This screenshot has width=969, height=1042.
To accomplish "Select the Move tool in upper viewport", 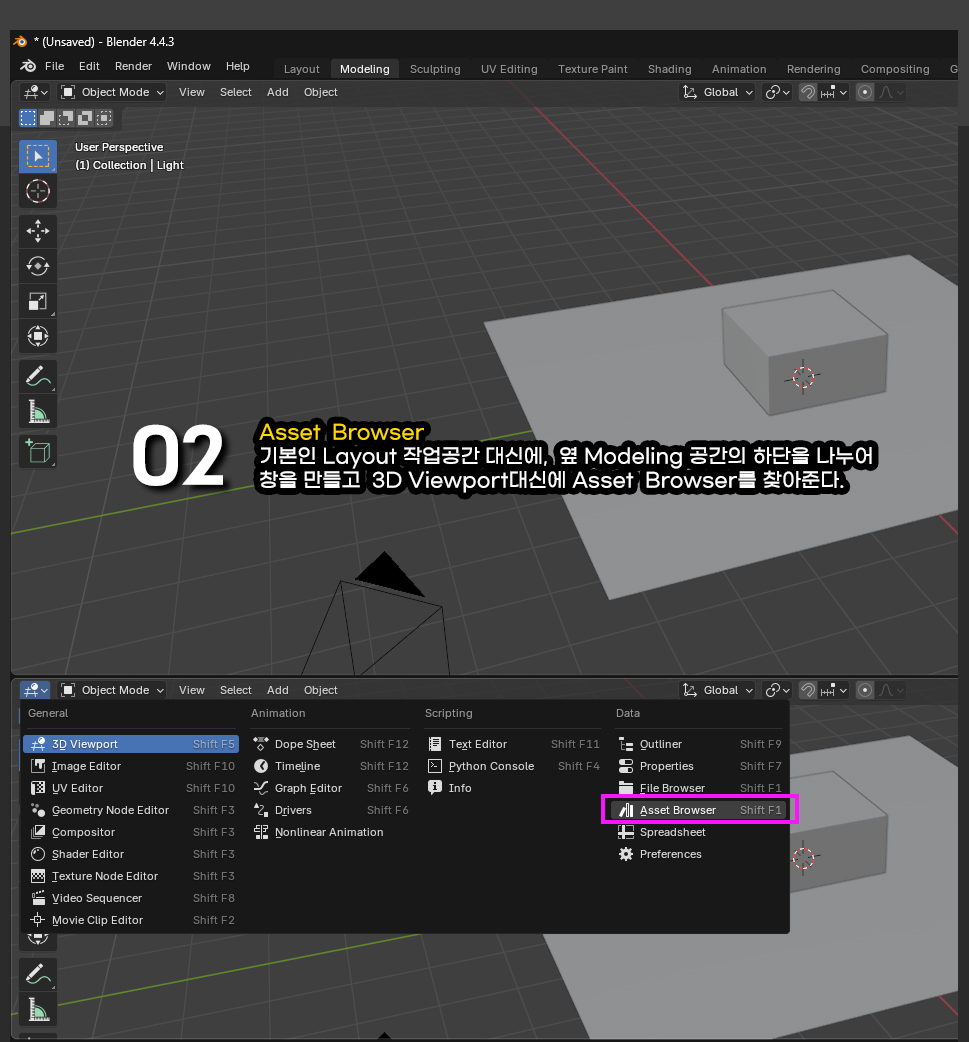I will pyautogui.click(x=38, y=231).
